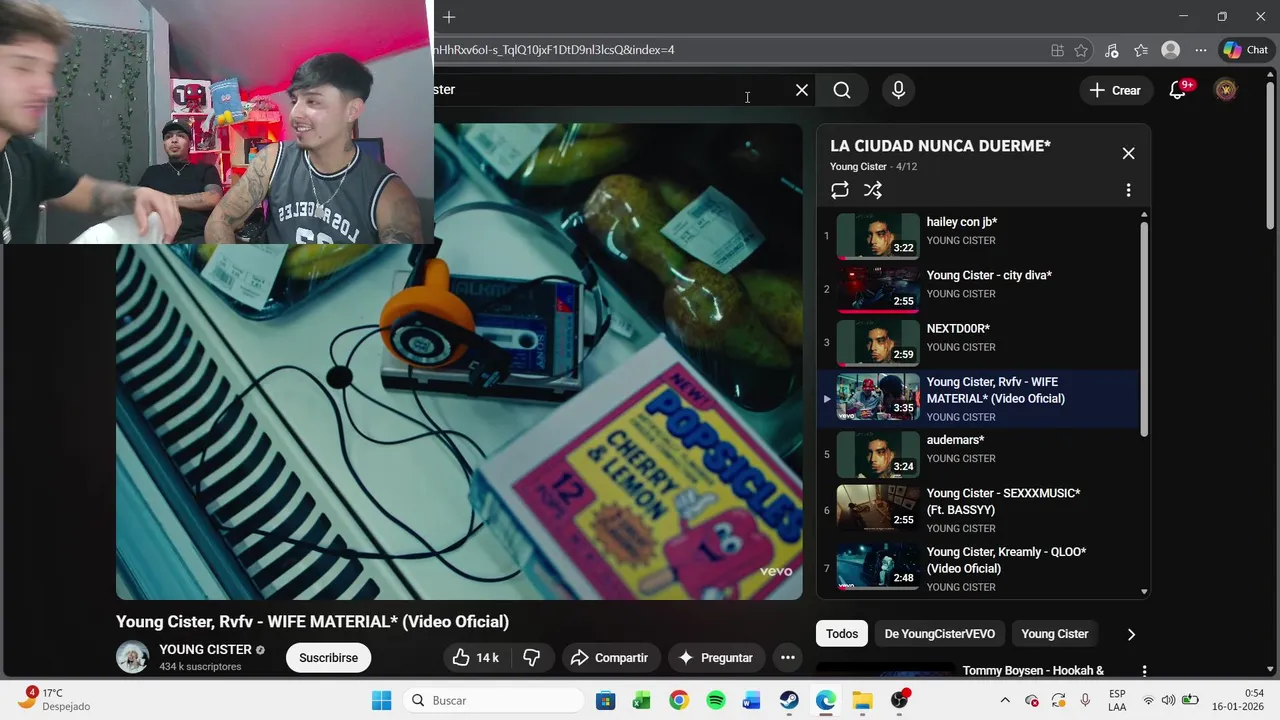Clear the YouTube search box with the X
The height and width of the screenshot is (720, 1280).
click(x=802, y=90)
